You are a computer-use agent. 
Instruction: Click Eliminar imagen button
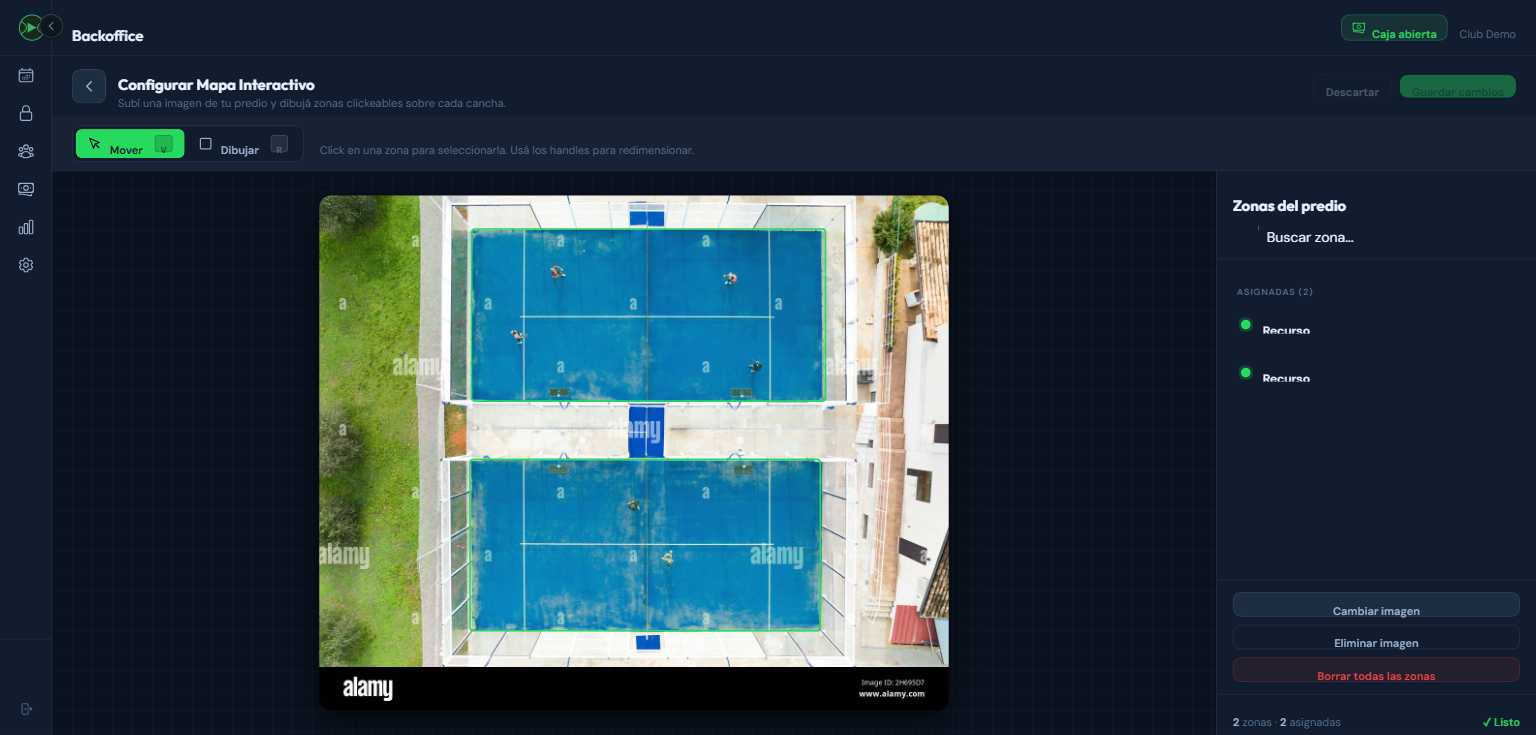pyautogui.click(x=1376, y=638)
